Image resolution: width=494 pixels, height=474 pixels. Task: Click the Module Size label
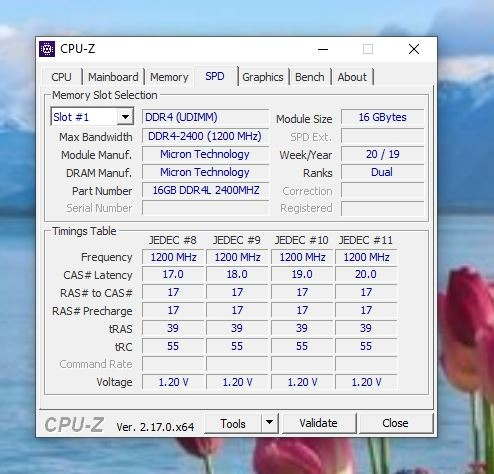pos(304,119)
